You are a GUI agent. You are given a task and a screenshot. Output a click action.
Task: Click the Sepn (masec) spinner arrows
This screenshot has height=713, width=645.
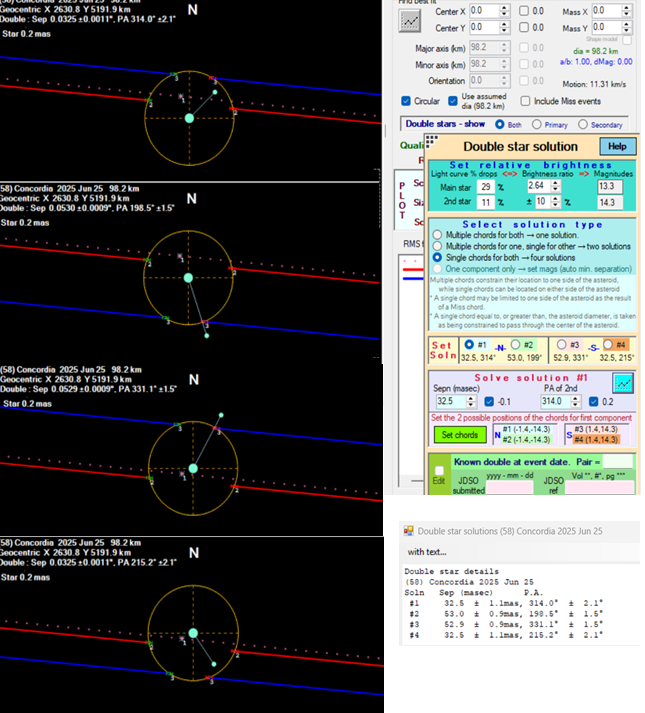pyautogui.click(x=471, y=402)
